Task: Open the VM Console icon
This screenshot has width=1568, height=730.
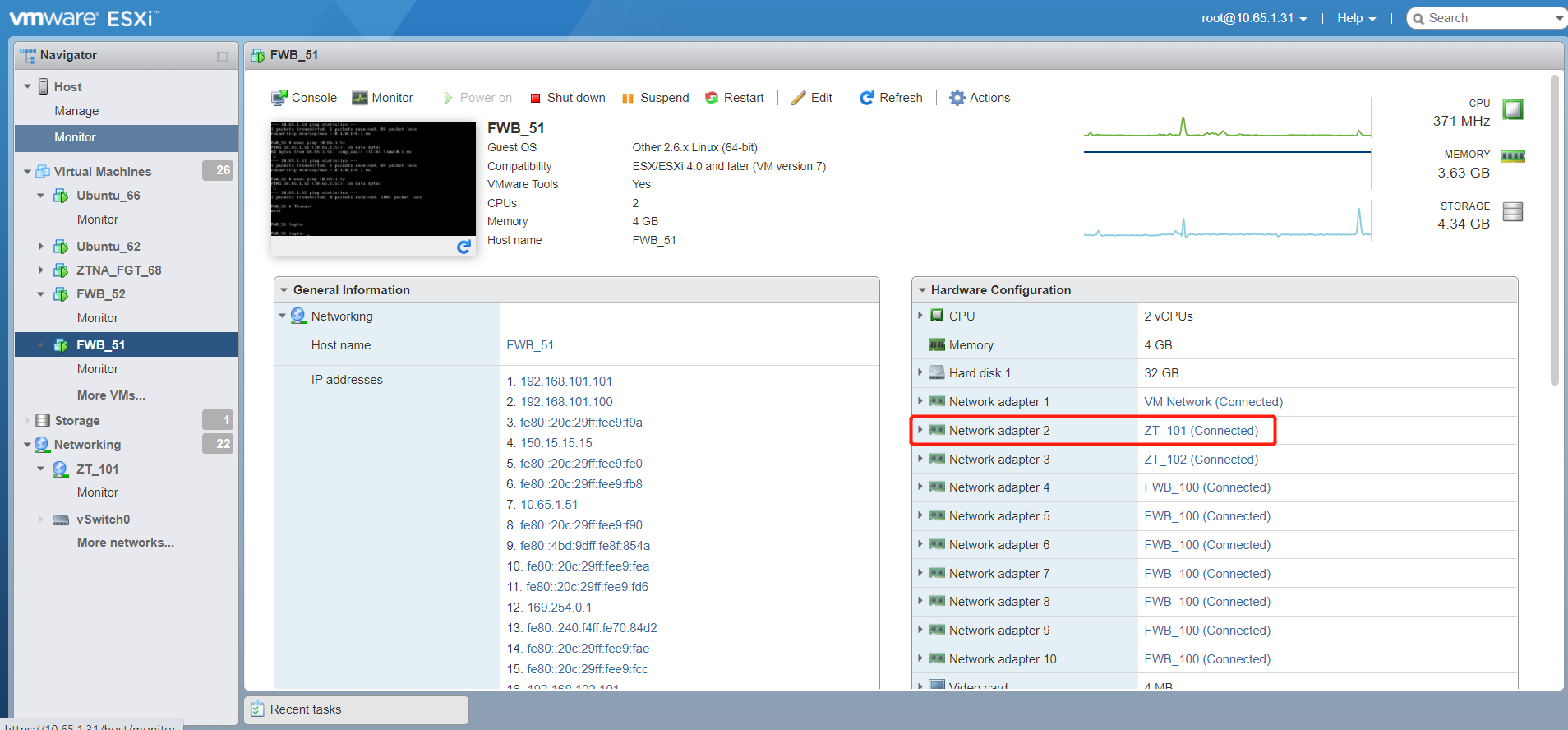Action: (279, 98)
